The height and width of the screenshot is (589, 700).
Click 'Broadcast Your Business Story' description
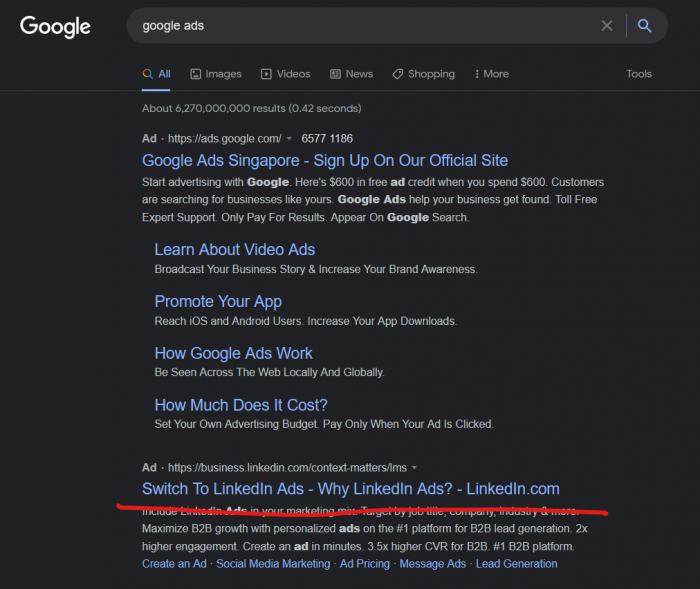[x=316, y=269]
